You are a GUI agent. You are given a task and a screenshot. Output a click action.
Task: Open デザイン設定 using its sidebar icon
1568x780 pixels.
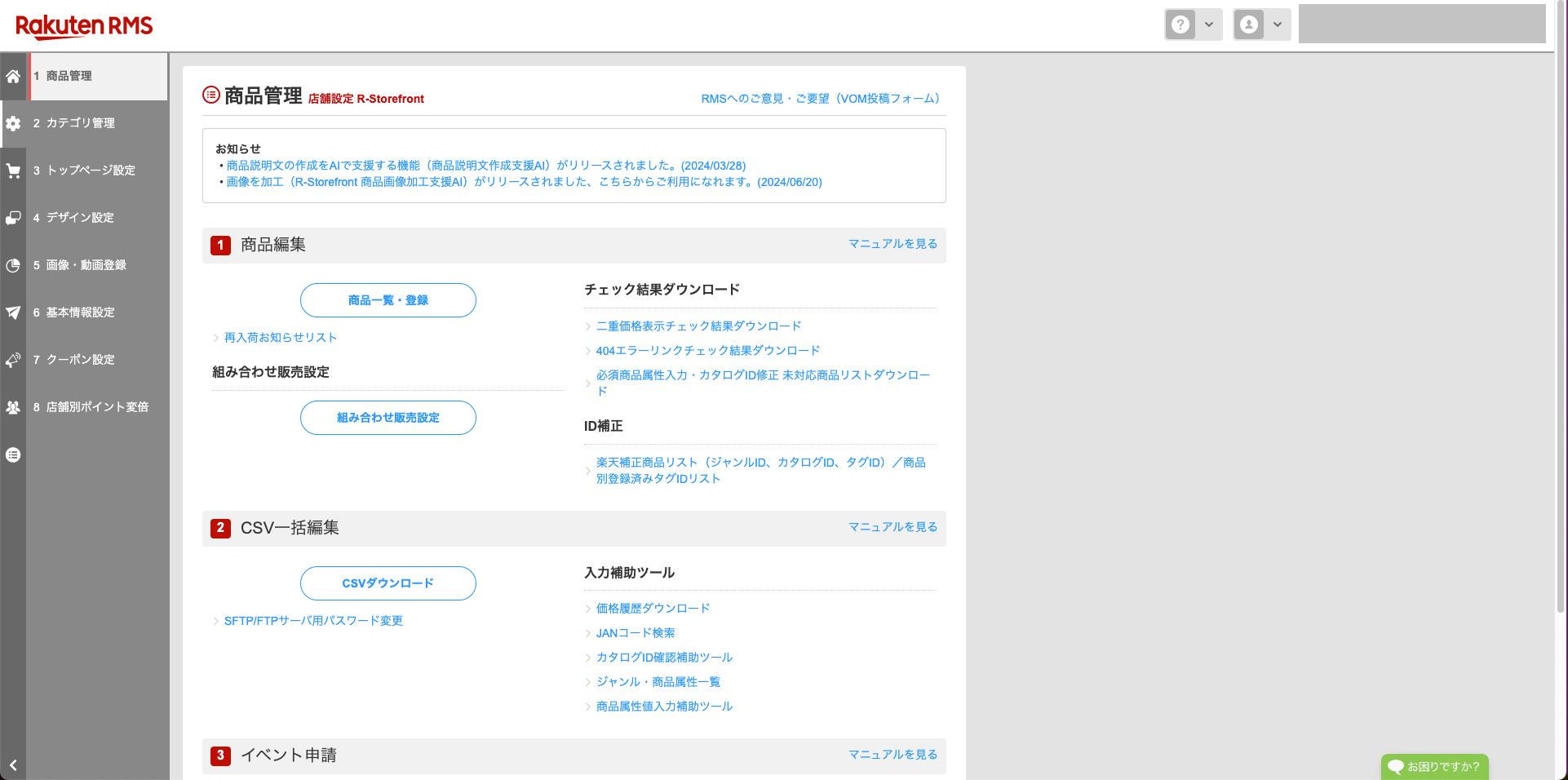point(13,218)
